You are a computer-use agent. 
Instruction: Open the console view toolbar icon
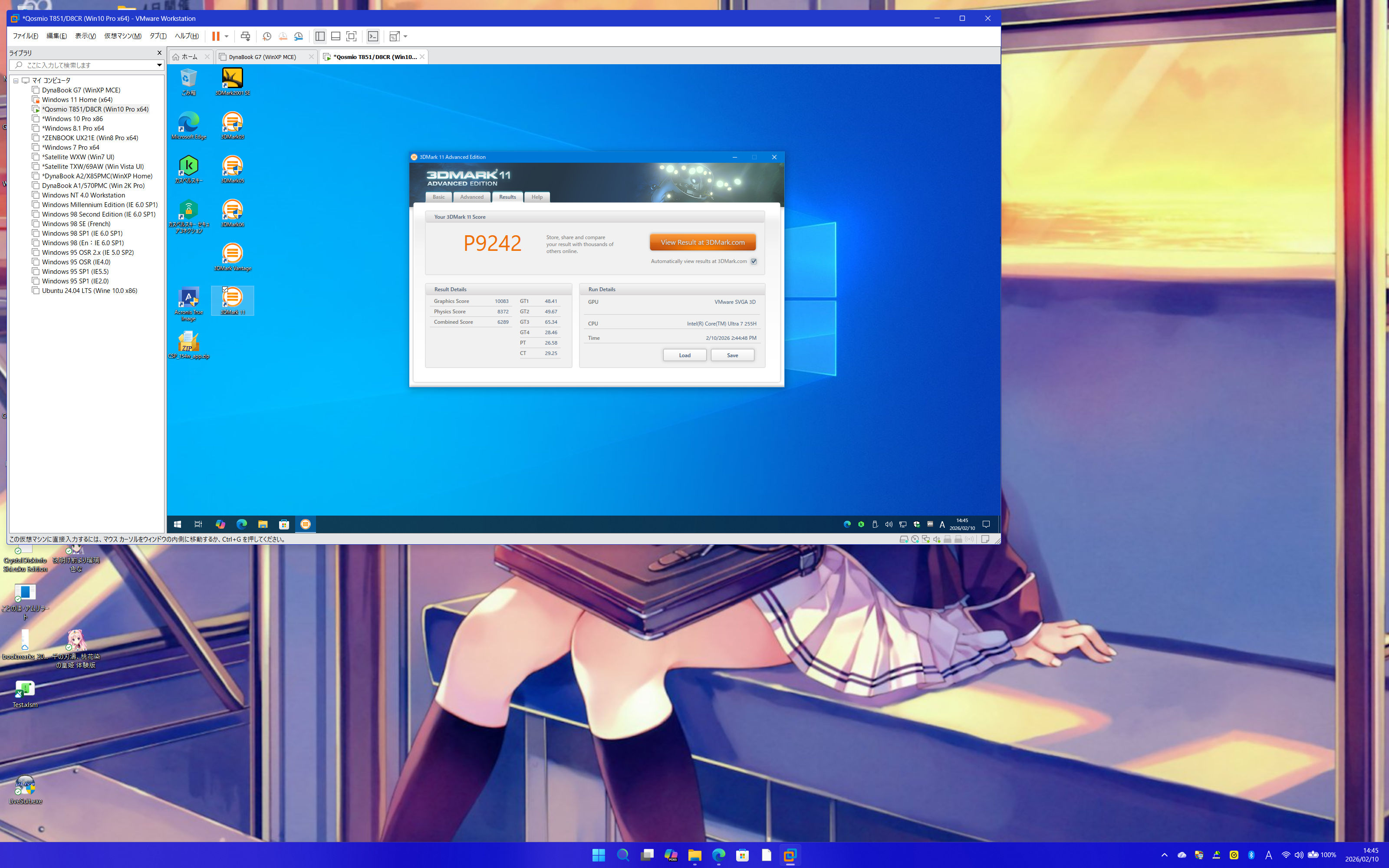pyautogui.click(x=373, y=36)
